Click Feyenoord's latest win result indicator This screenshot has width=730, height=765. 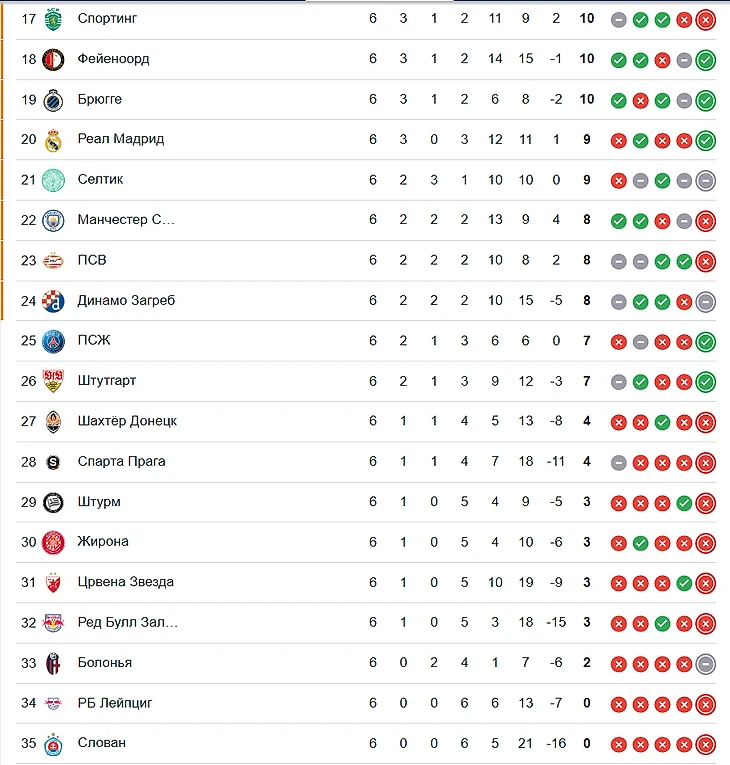[706, 60]
